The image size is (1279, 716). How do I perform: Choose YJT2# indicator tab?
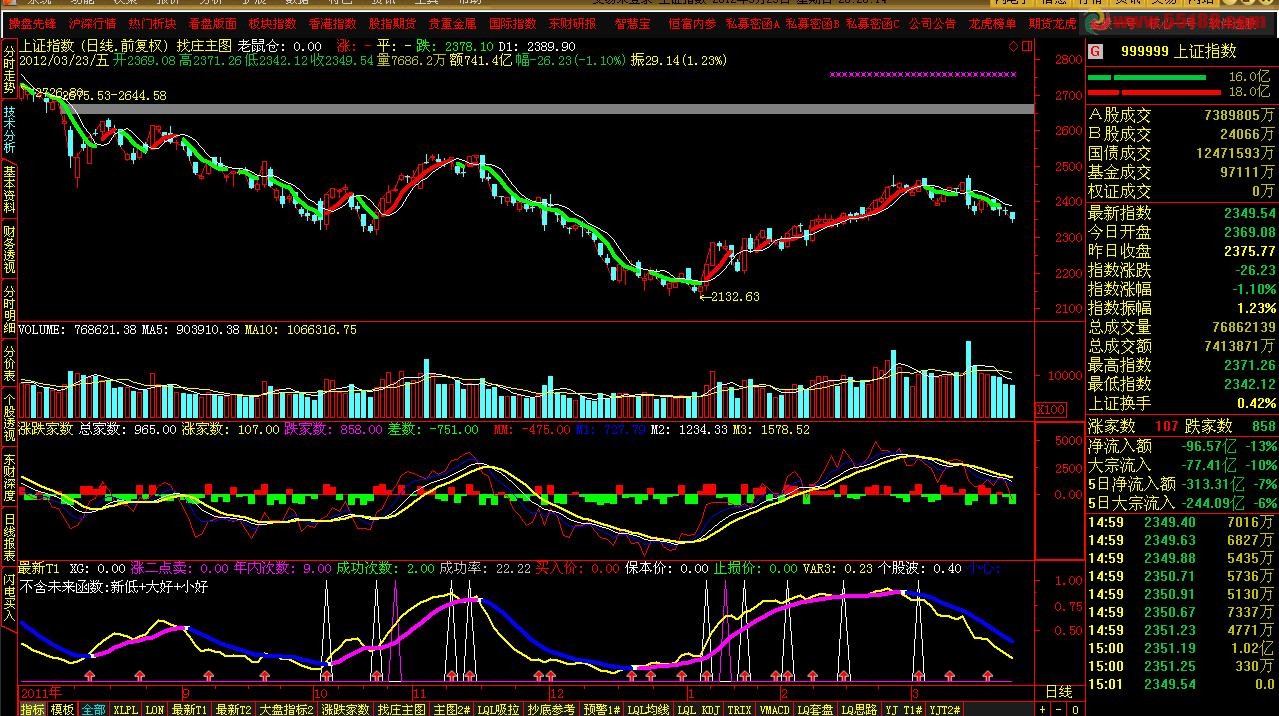[x=945, y=709]
